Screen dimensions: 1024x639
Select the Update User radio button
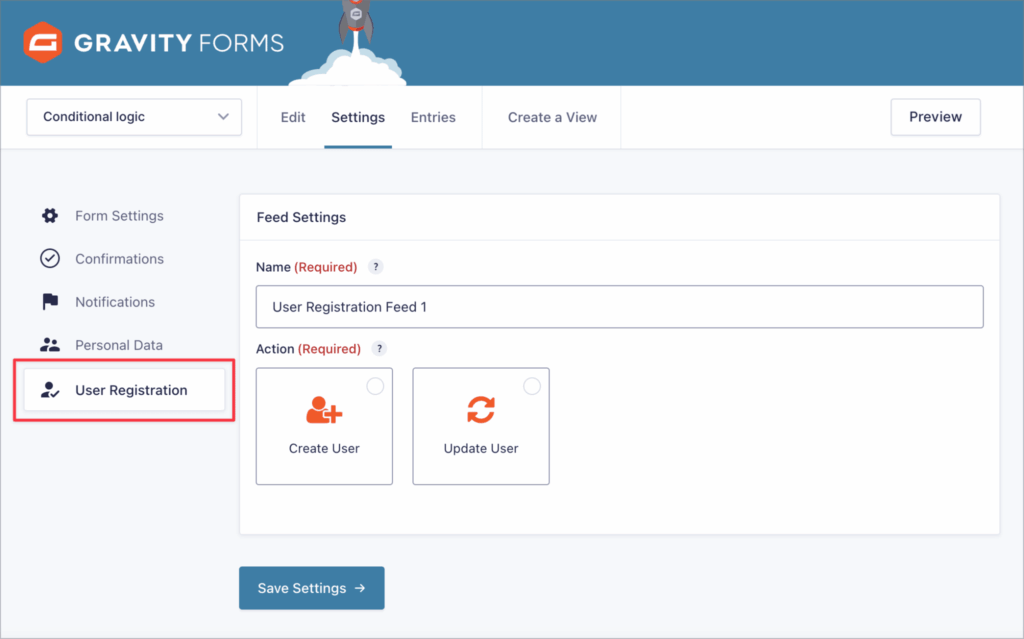532,386
